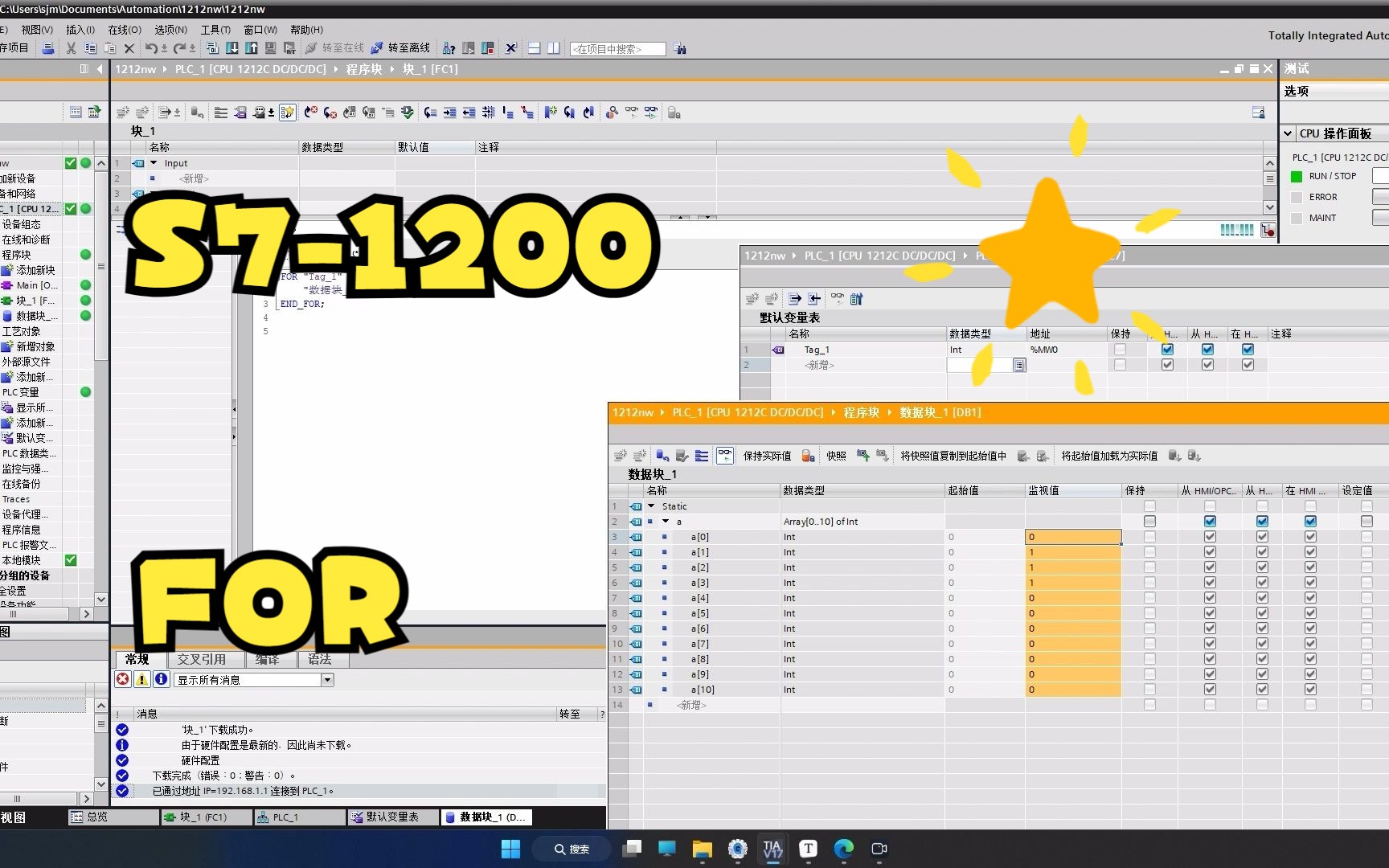
Task: Open File Explorer from the Windows taskbar
Action: [702, 849]
